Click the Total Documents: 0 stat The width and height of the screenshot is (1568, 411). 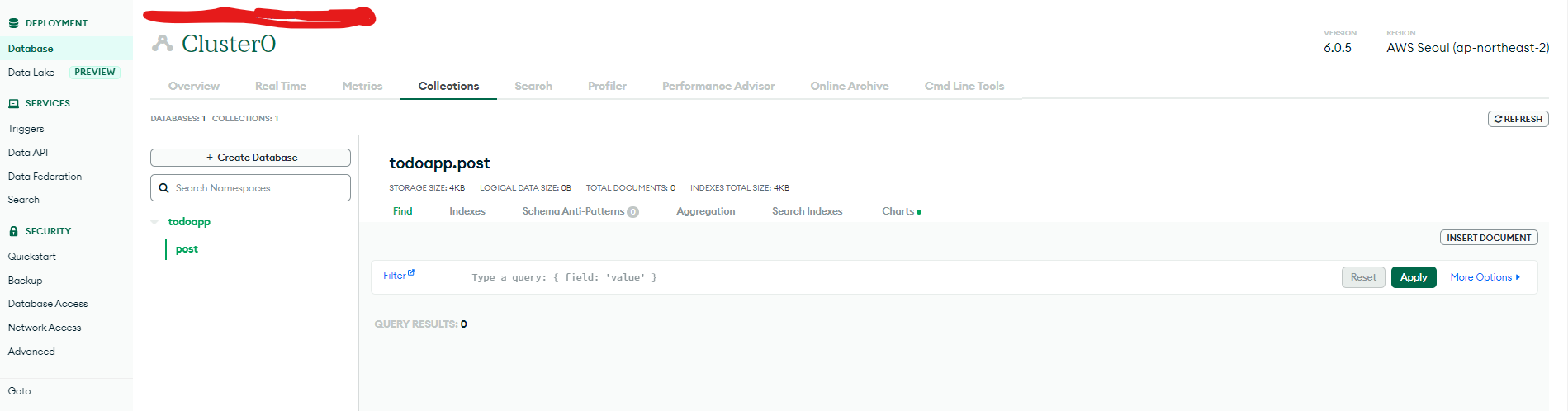tap(631, 188)
